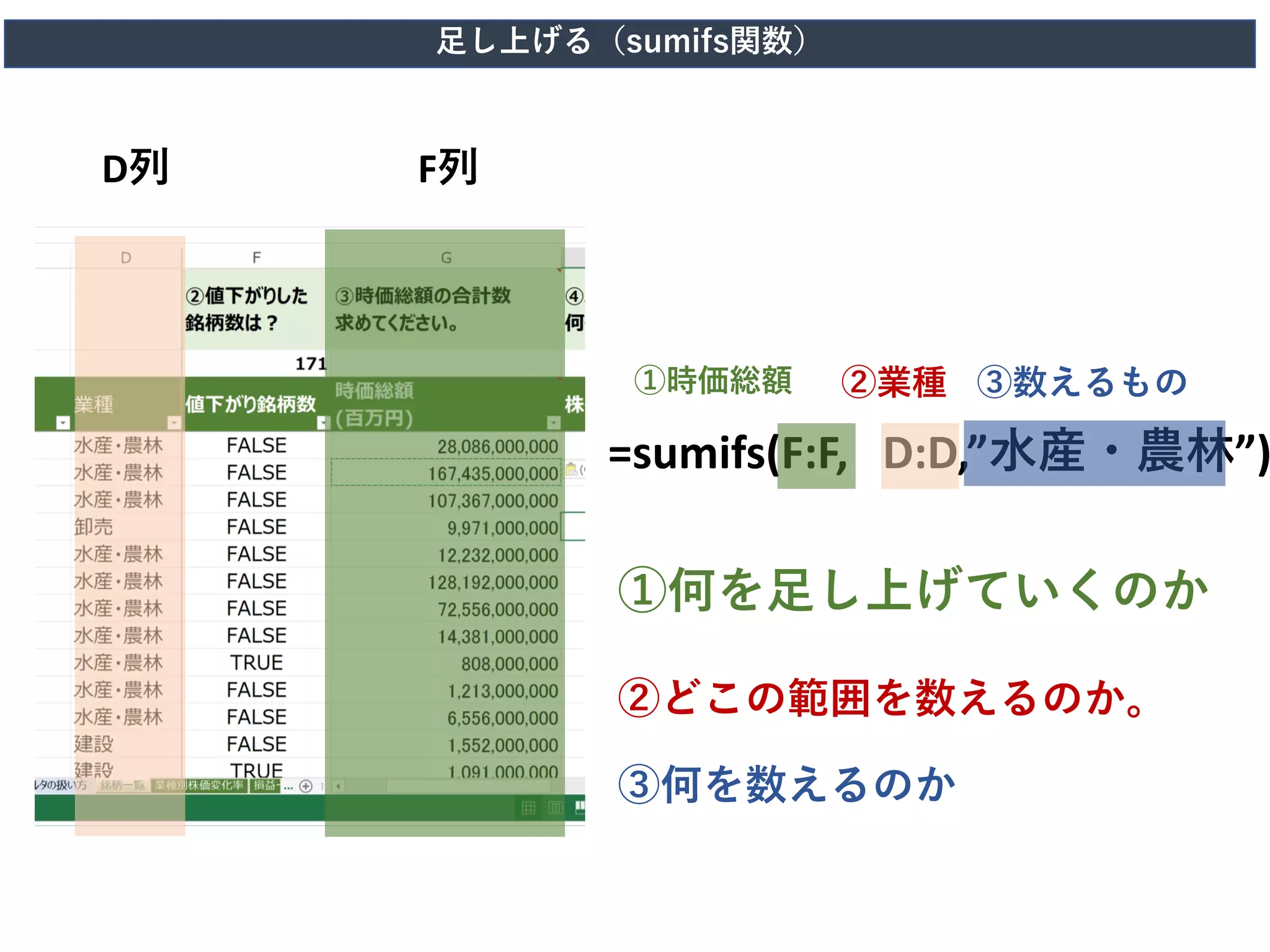Click the D列 heading label

[135, 167]
